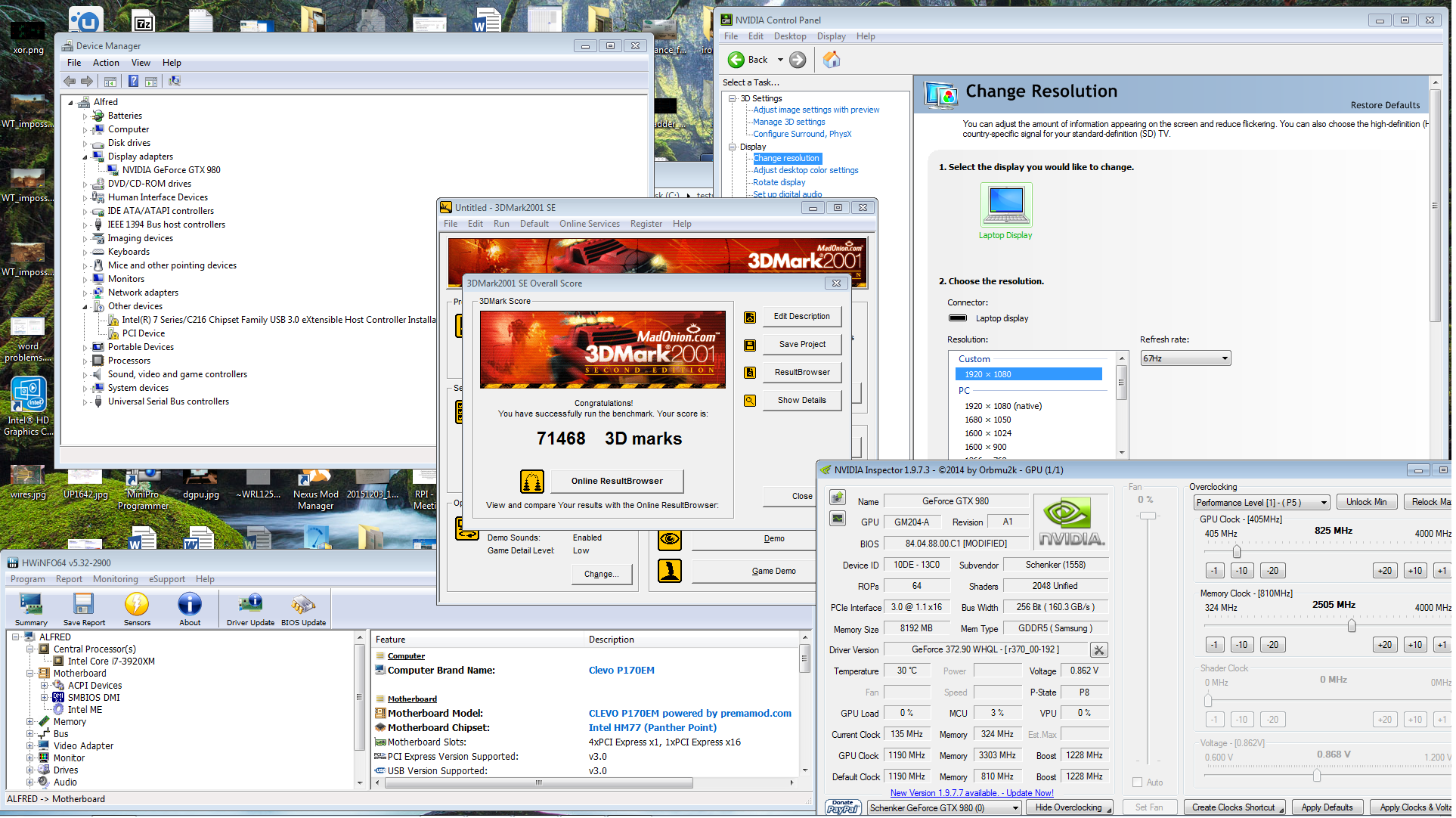
Task: Click NVIDIA logo in Inspector
Action: pyautogui.click(x=1071, y=522)
